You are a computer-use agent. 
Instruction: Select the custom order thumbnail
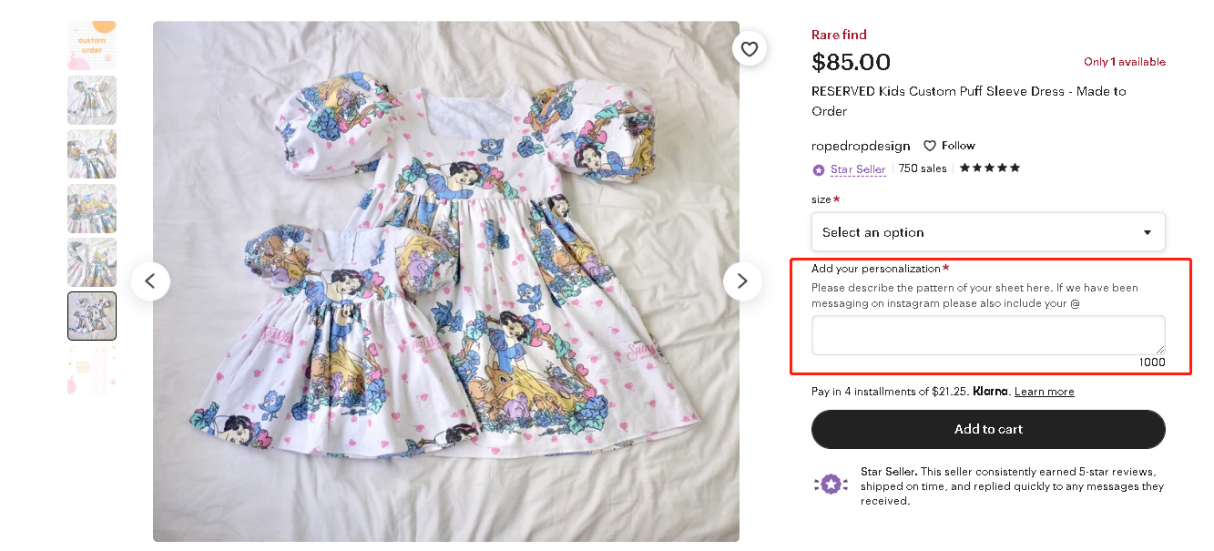pyautogui.click(x=92, y=46)
